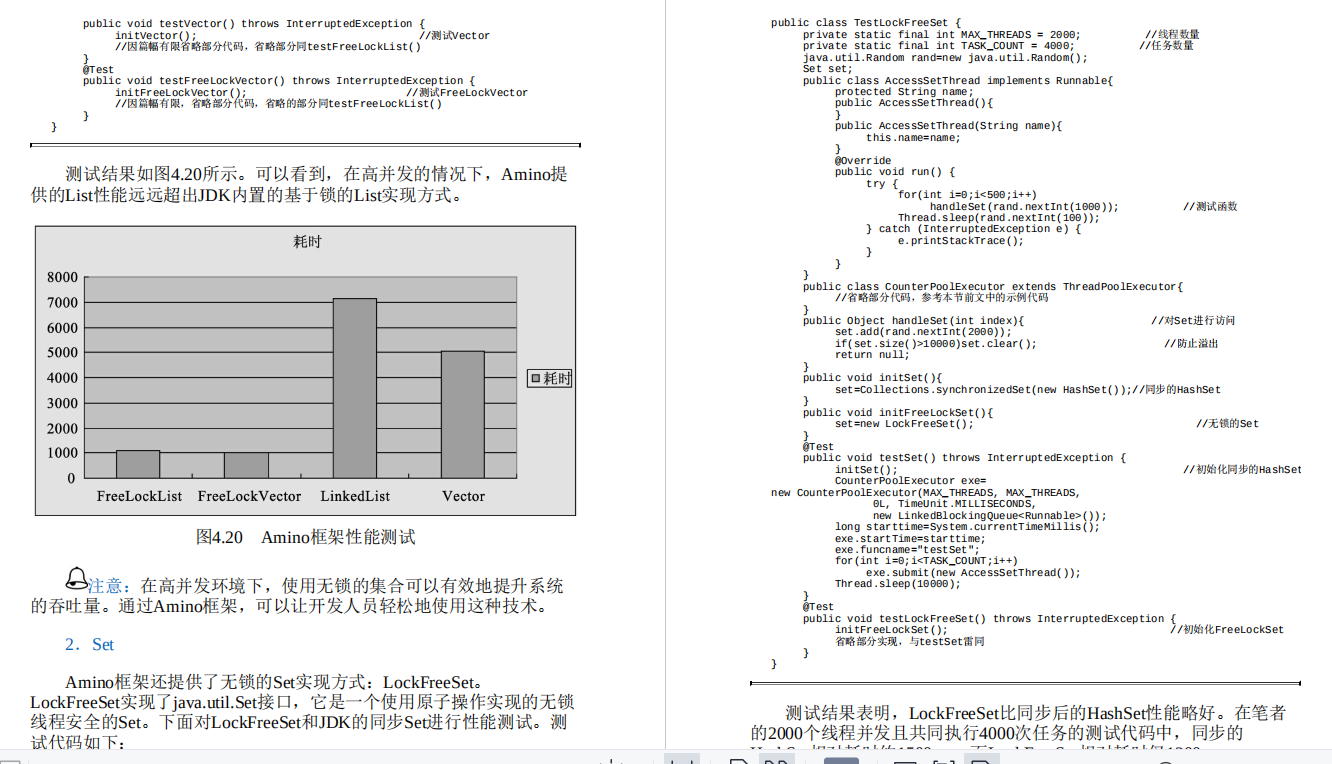Click the Thread.sleep(rand.nextInt(100)); line
1332x764 pixels.
pyautogui.click(x=998, y=218)
